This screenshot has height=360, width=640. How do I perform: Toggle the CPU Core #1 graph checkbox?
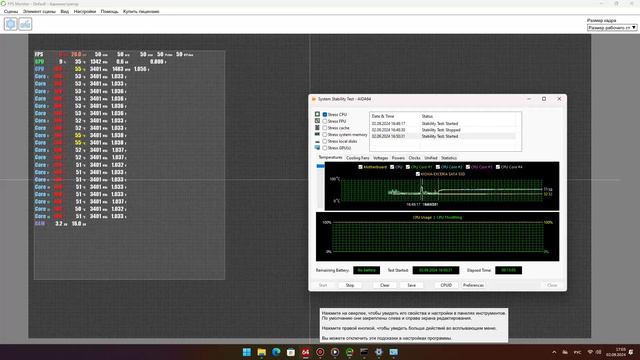tap(408, 167)
